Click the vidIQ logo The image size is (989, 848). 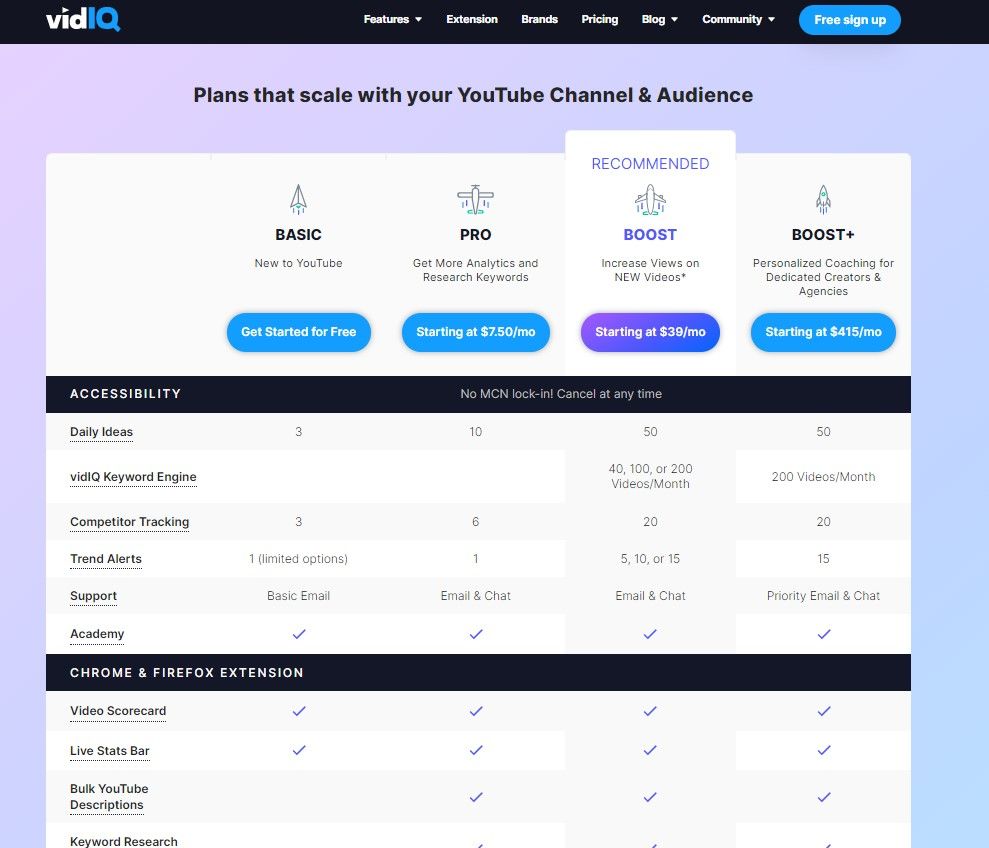83,19
